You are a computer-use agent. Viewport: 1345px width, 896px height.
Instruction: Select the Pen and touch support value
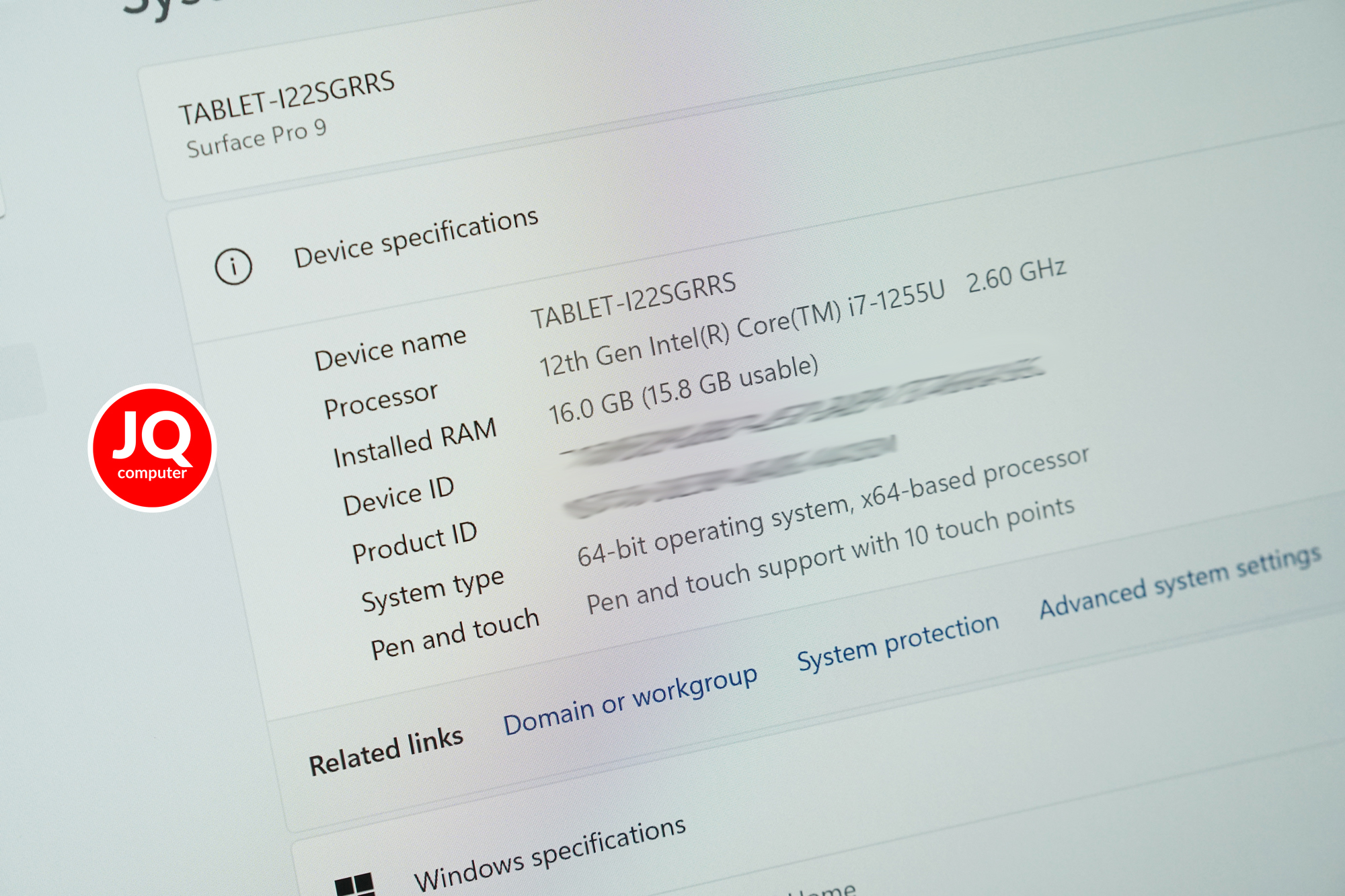831,555
